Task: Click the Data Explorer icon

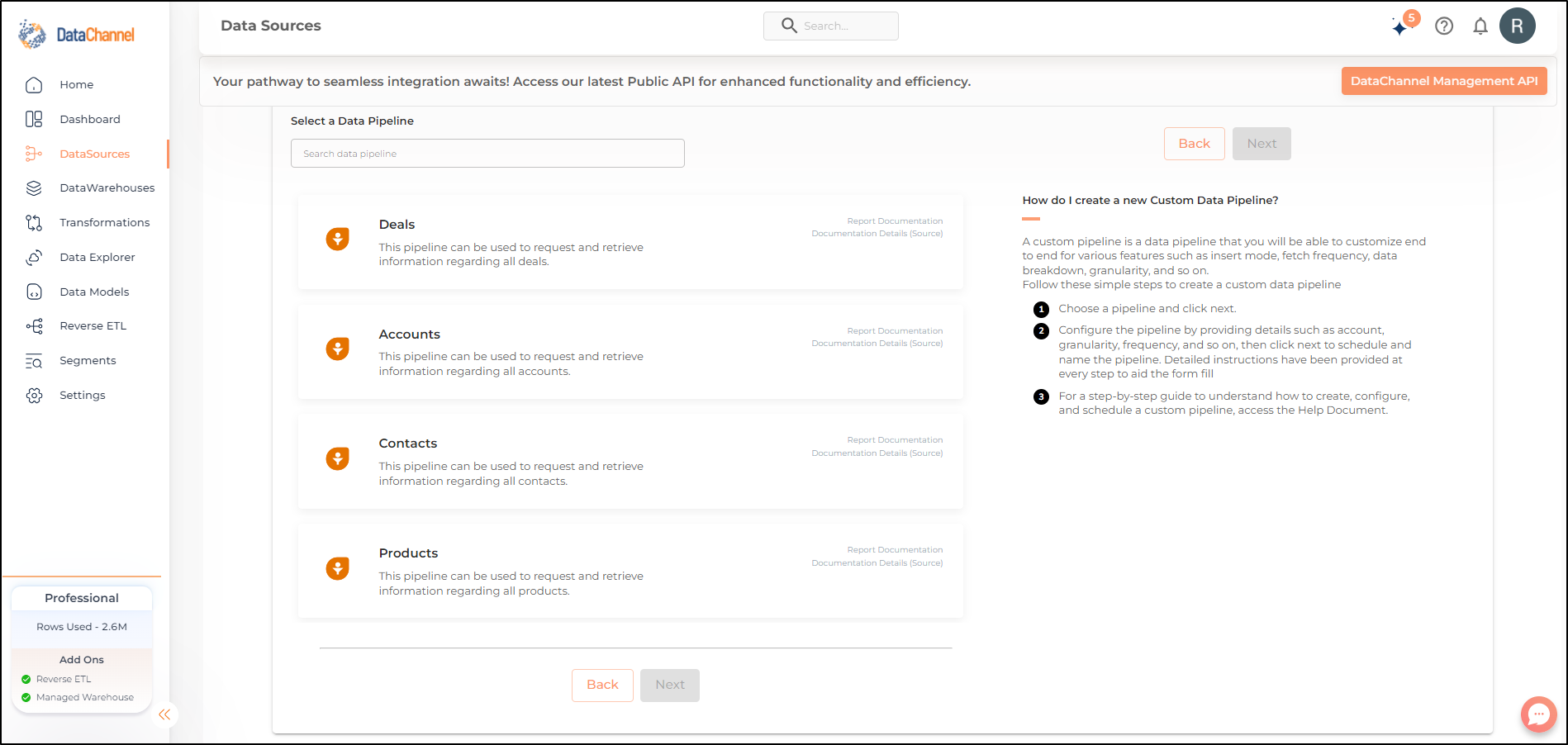Action: pyautogui.click(x=34, y=257)
